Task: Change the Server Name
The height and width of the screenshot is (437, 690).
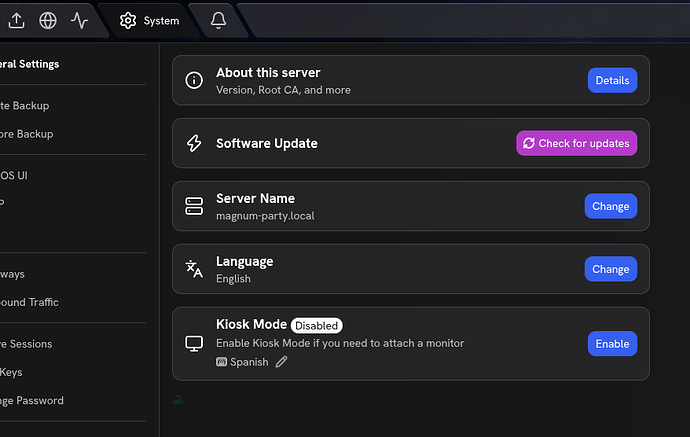Action: 610,206
